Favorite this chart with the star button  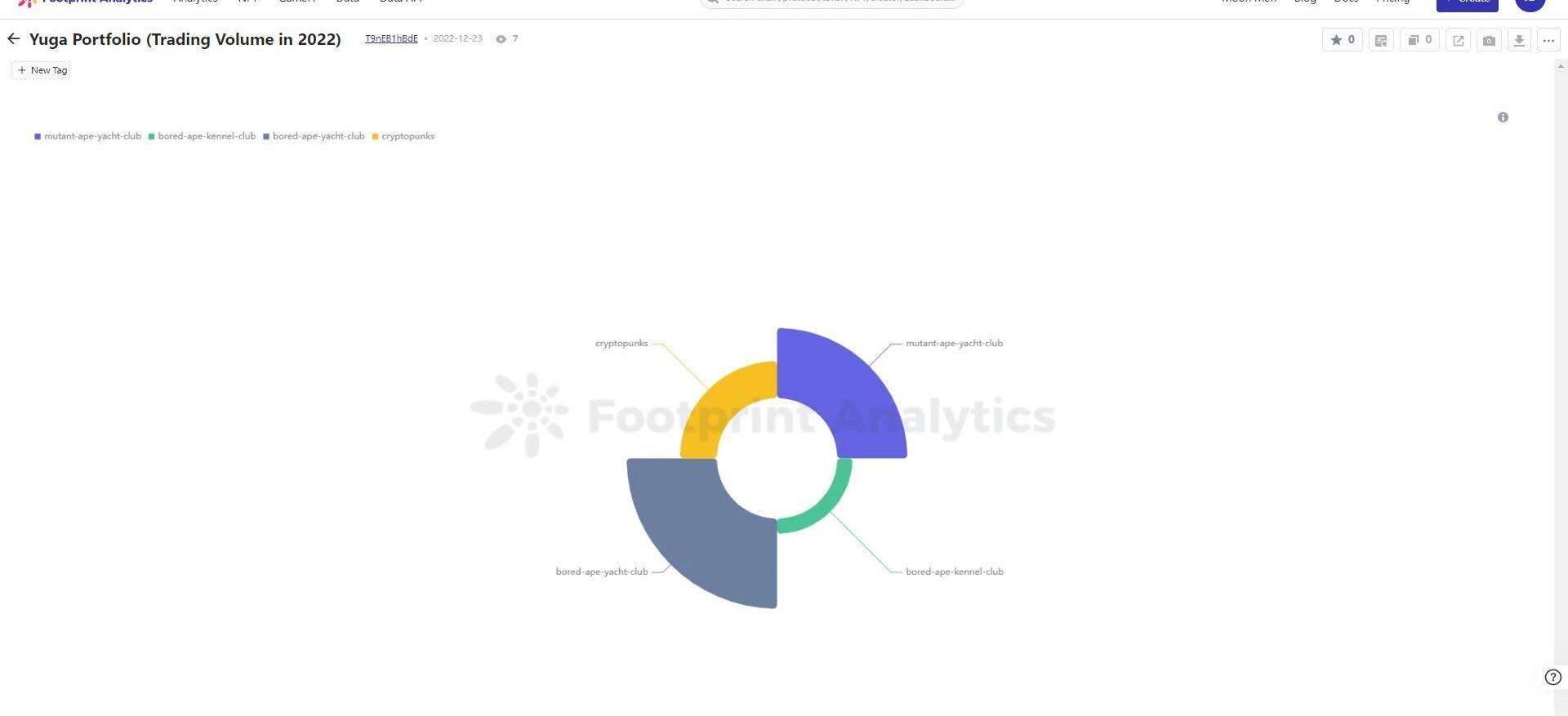(x=1342, y=40)
